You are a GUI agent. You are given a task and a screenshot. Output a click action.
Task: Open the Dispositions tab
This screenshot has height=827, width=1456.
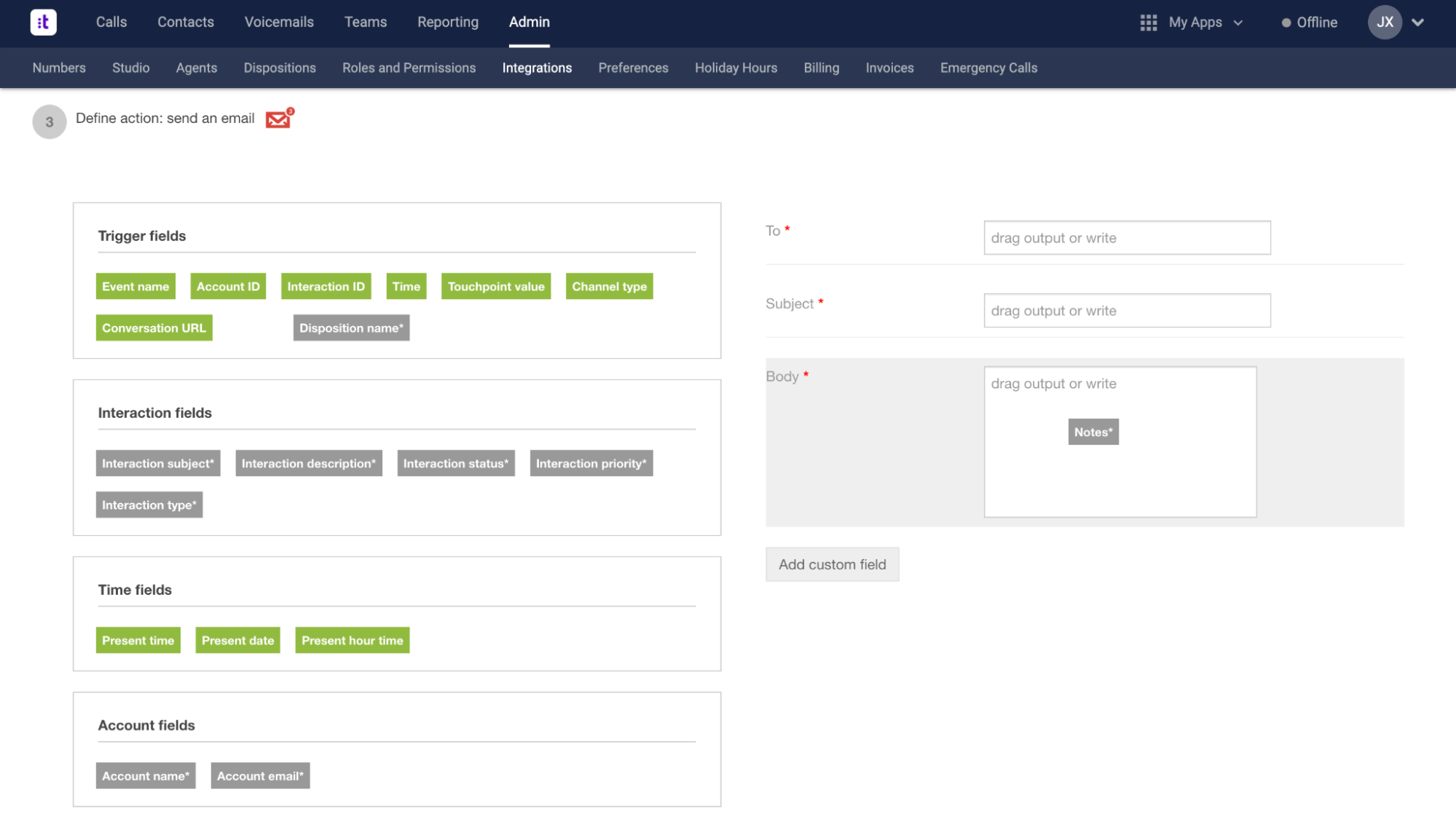point(280,68)
